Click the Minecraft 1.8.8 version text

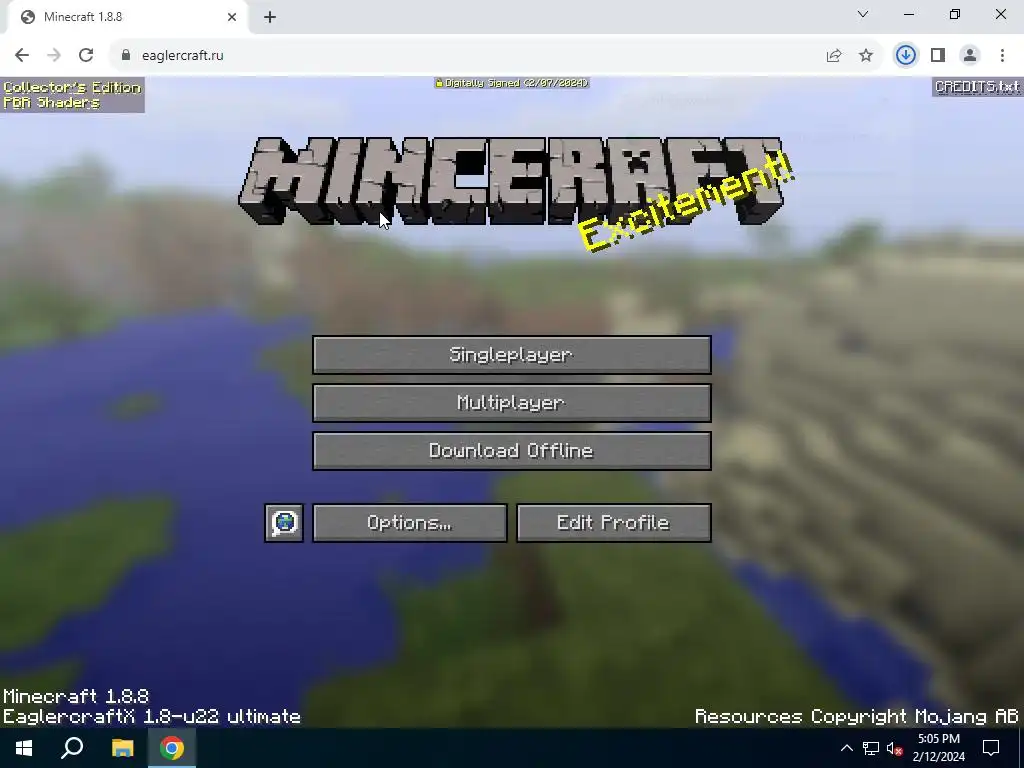click(76, 696)
